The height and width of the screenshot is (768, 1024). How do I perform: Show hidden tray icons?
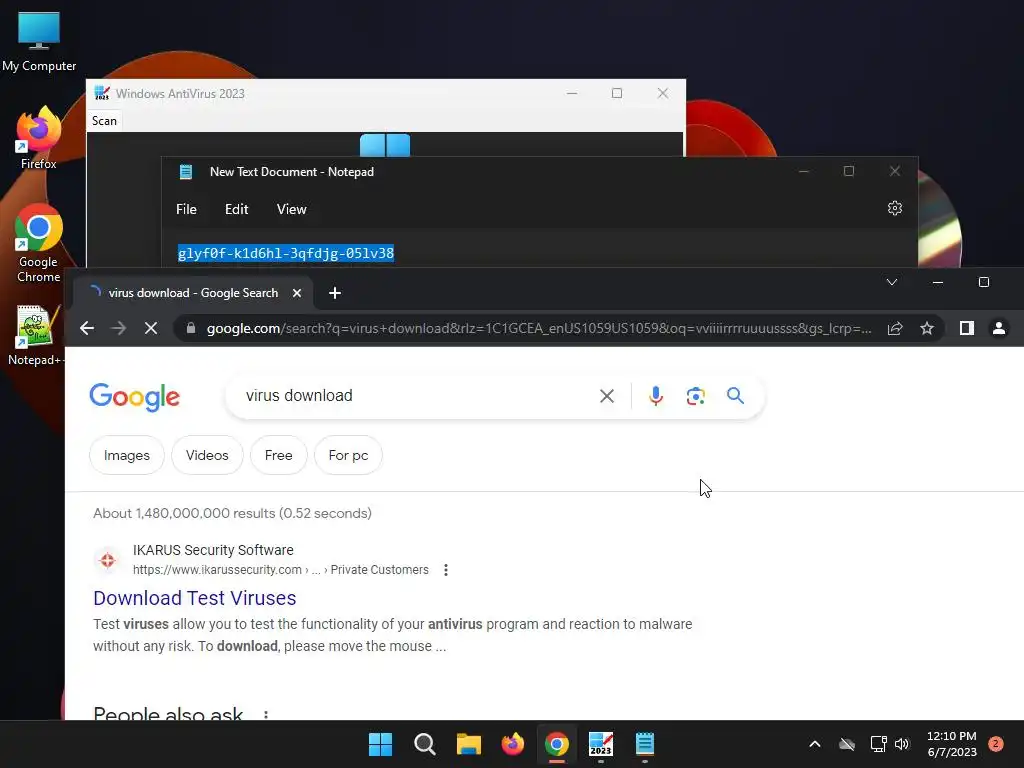tap(814, 744)
